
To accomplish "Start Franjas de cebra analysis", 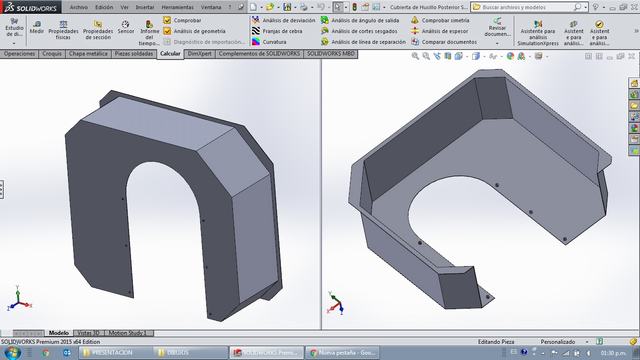I will [x=277, y=31].
